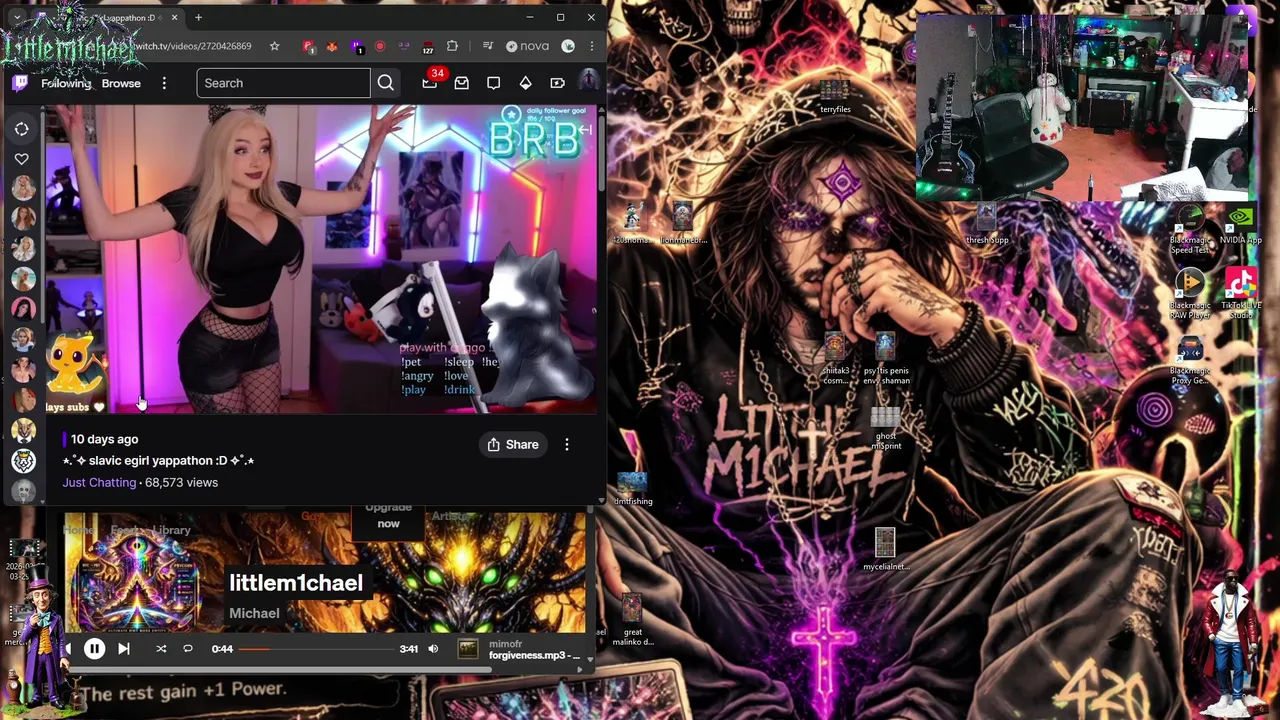Open the NVIDIA App desktop shortcut

tap(1240, 225)
